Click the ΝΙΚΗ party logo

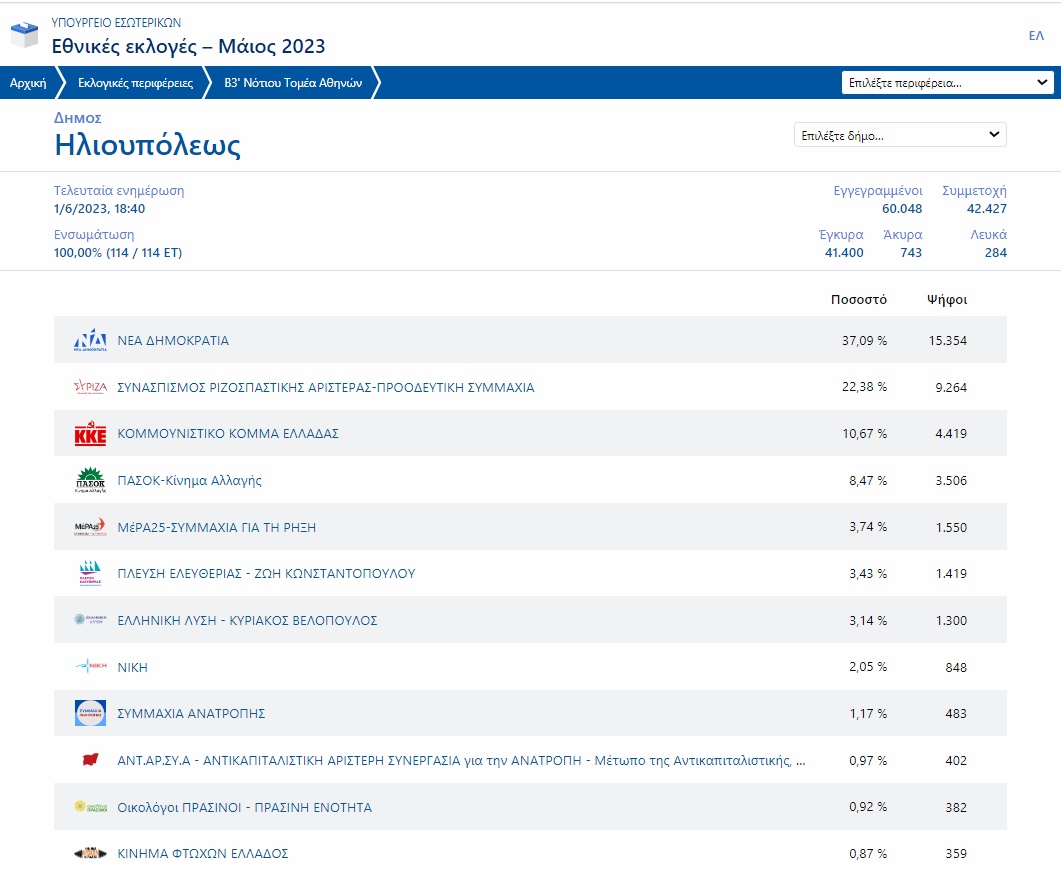[x=90, y=666]
